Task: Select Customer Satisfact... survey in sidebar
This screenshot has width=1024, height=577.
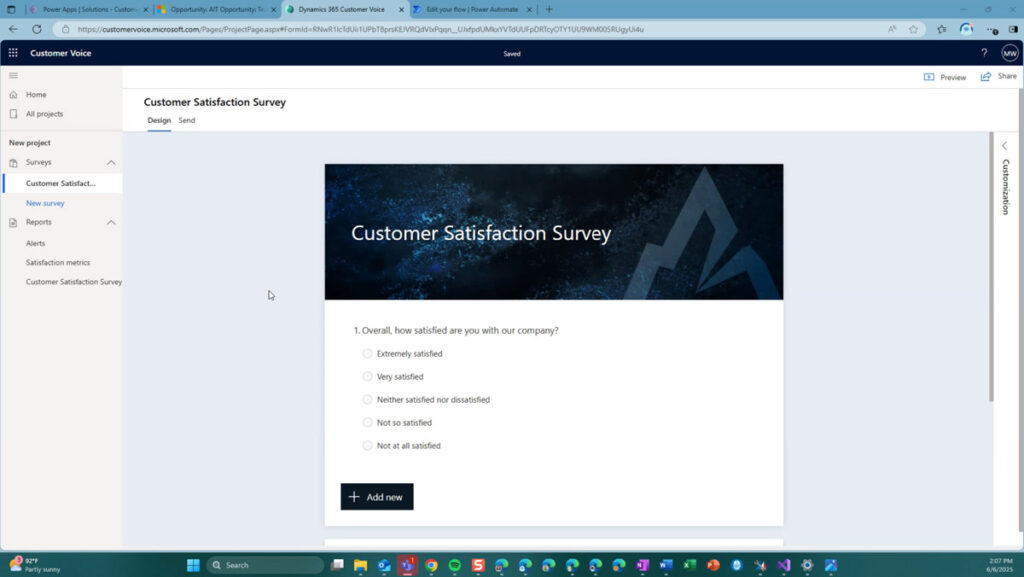Action: 63,183
